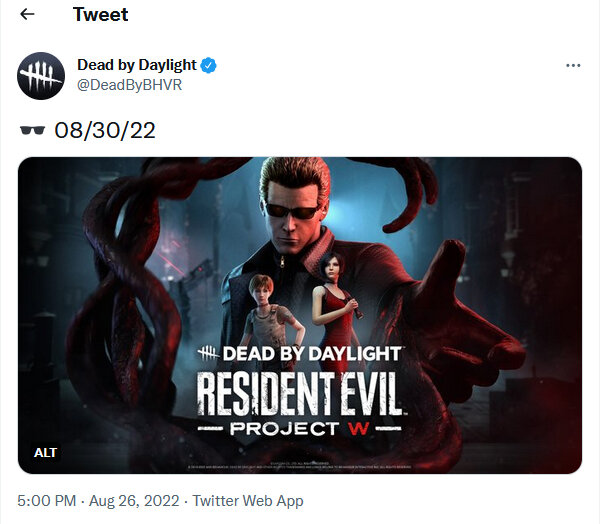Open the Dead by Daylight display name

click(x=137, y=65)
